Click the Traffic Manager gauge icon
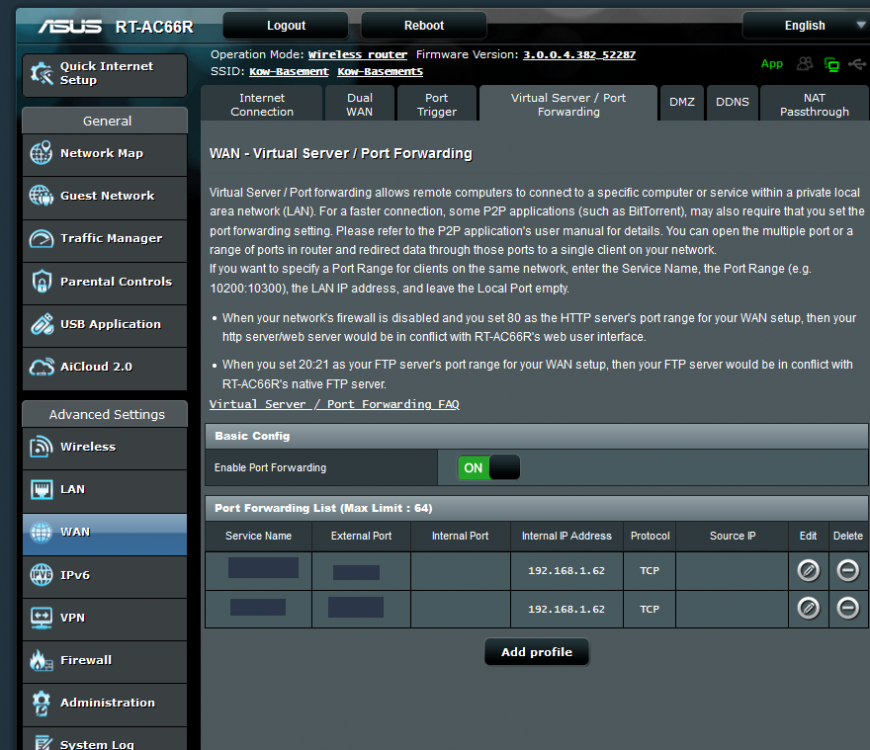Viewport: 870px width, 750px height. coord(41,239)
